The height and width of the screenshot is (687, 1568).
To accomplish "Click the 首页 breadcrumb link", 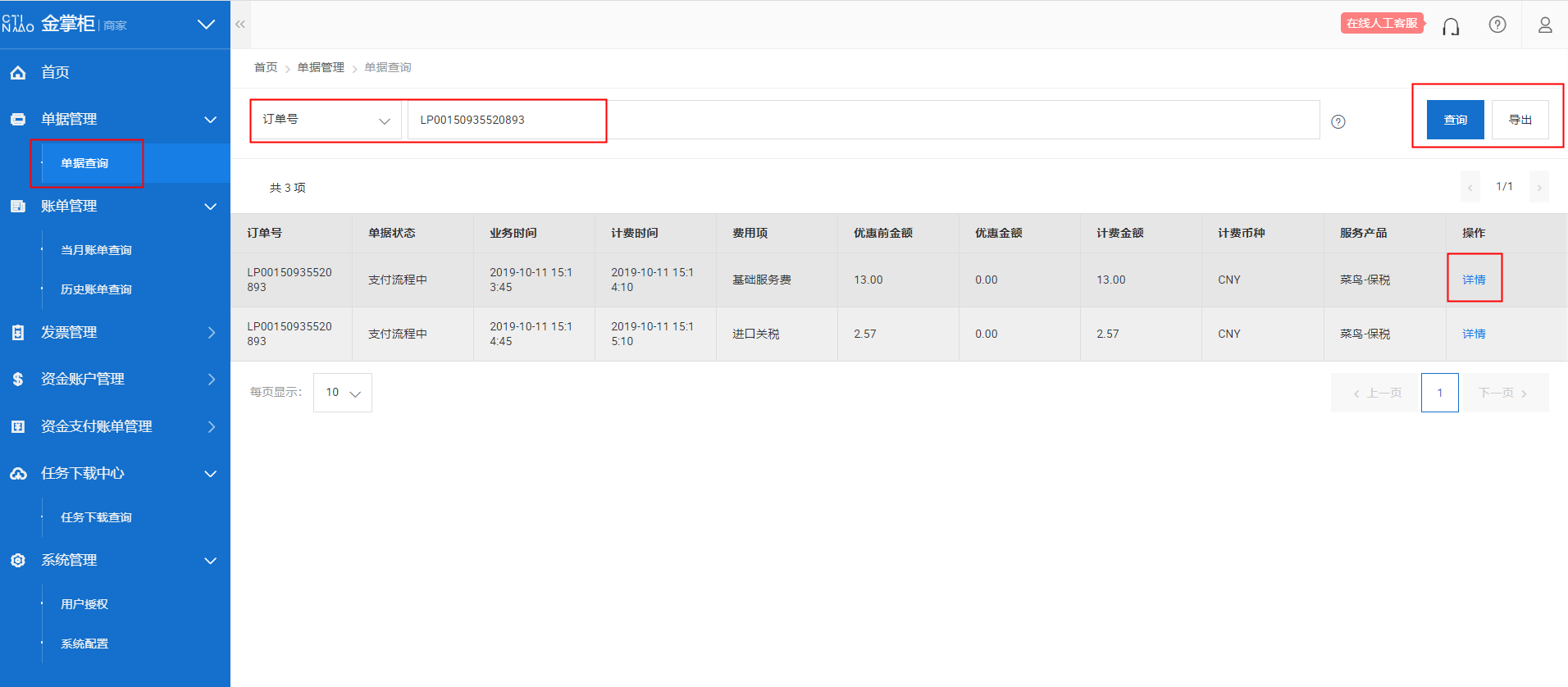I will [266, 67].
